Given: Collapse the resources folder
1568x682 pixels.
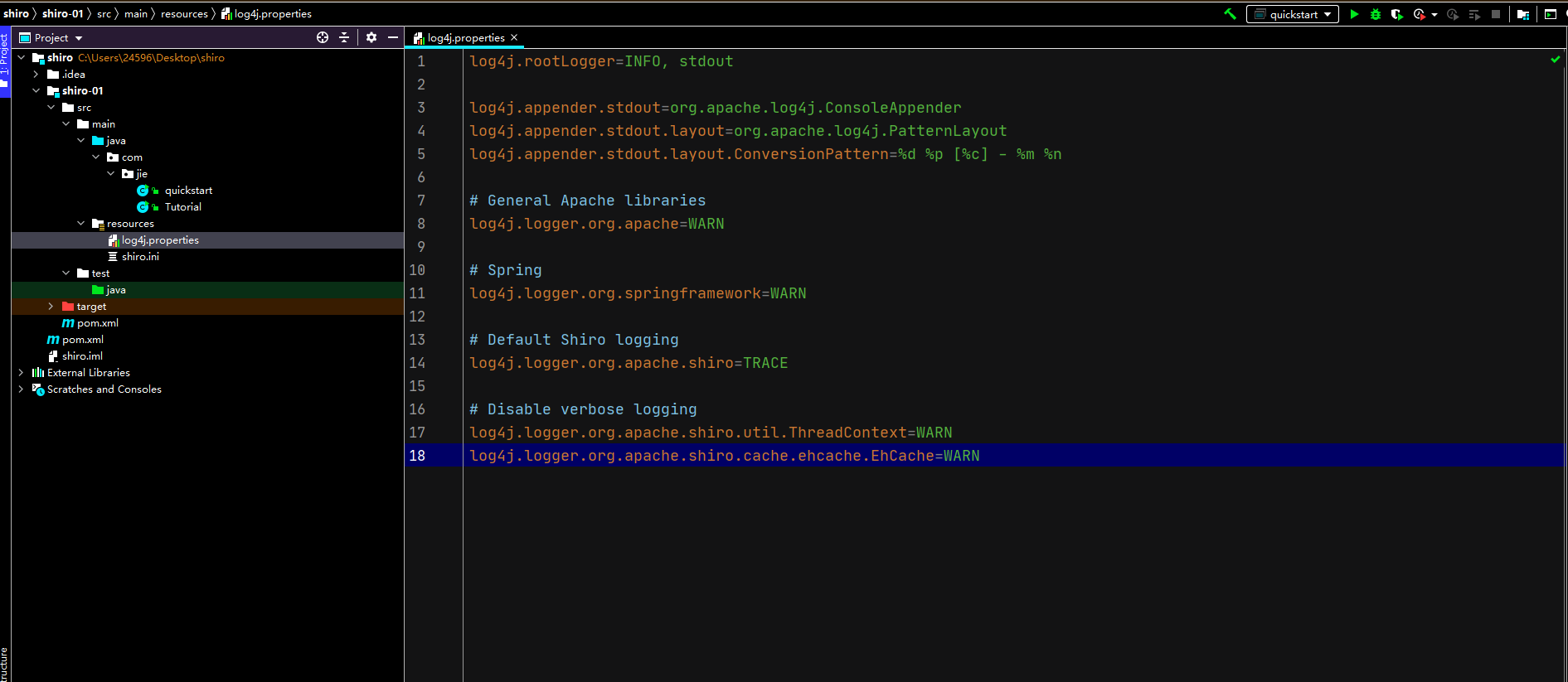Looking at the screenshot, I should [80, 224].
